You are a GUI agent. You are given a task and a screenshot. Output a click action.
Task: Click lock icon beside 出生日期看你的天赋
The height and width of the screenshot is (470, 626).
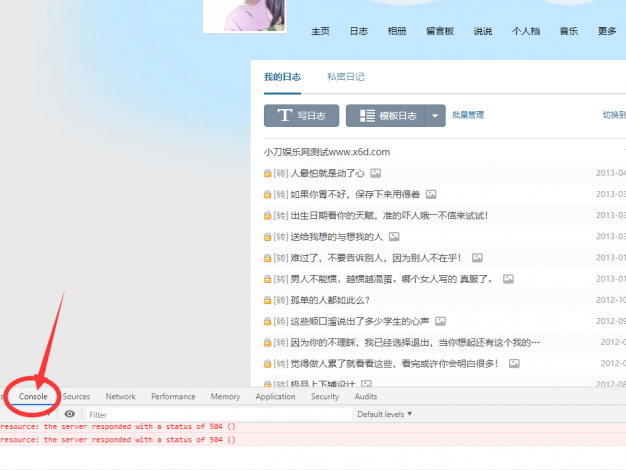click(267, 216)
